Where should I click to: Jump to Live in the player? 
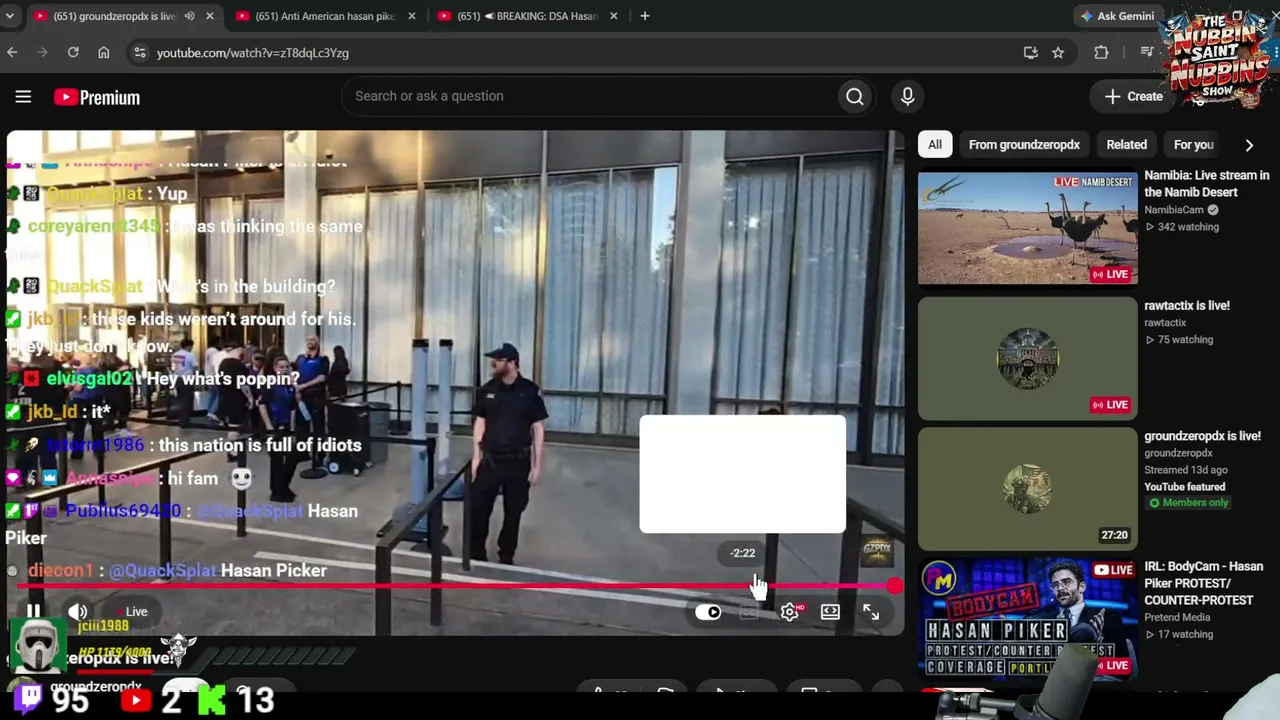(x=131, y=612)
